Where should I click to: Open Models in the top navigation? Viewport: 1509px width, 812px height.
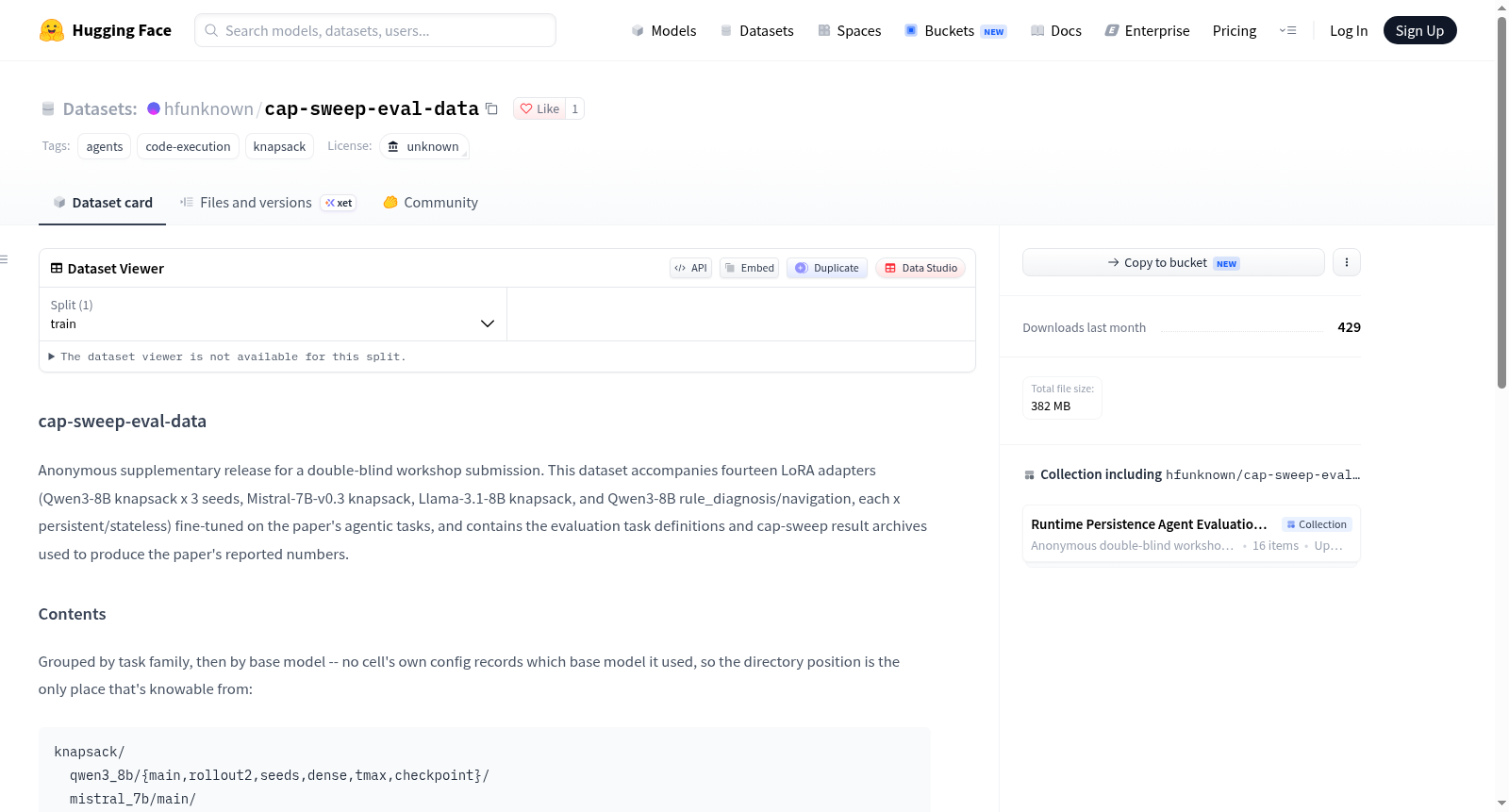(x=664, y=30)
